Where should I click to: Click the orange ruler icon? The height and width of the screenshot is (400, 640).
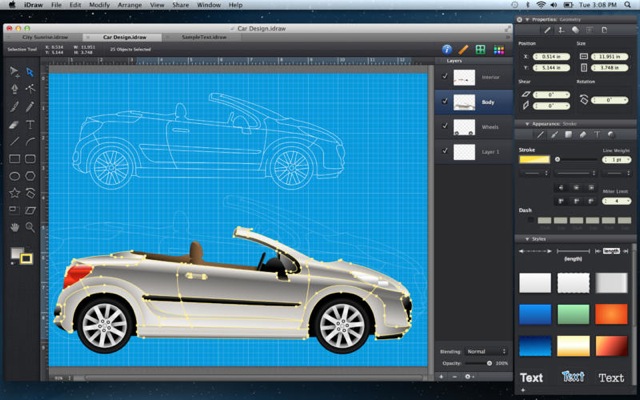[x=463, y=49]
